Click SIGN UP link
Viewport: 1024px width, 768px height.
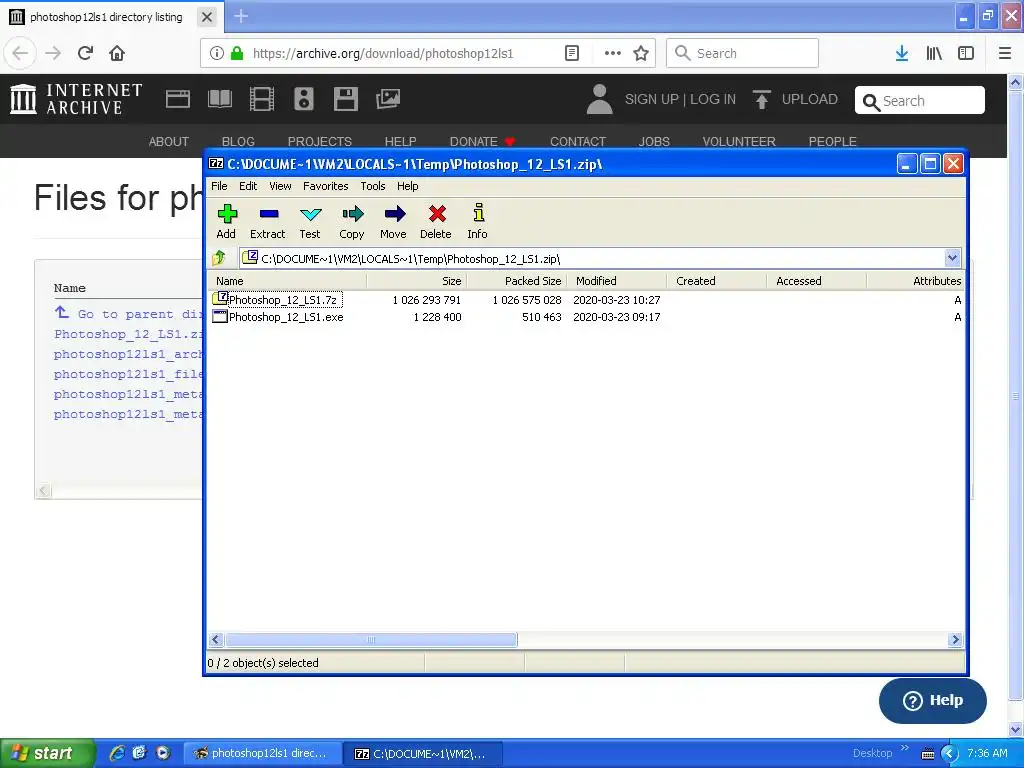coord(651,99)
